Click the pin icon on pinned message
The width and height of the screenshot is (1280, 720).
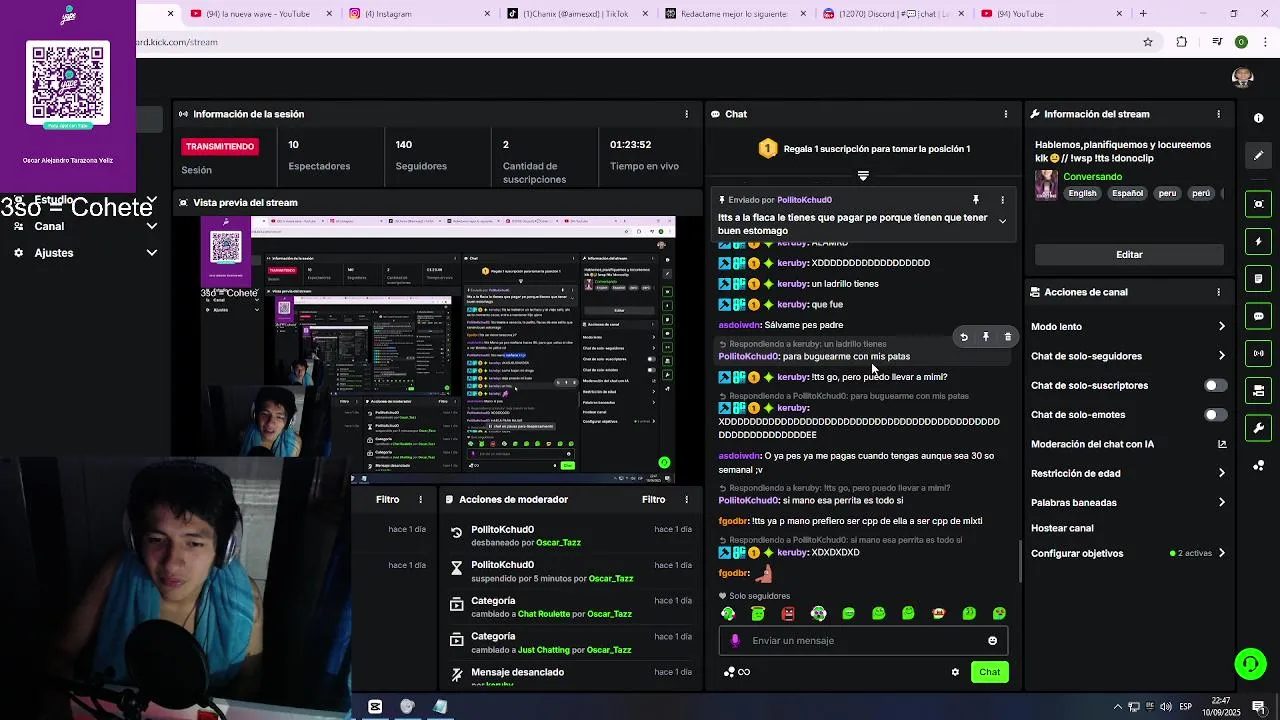point(976,200)
